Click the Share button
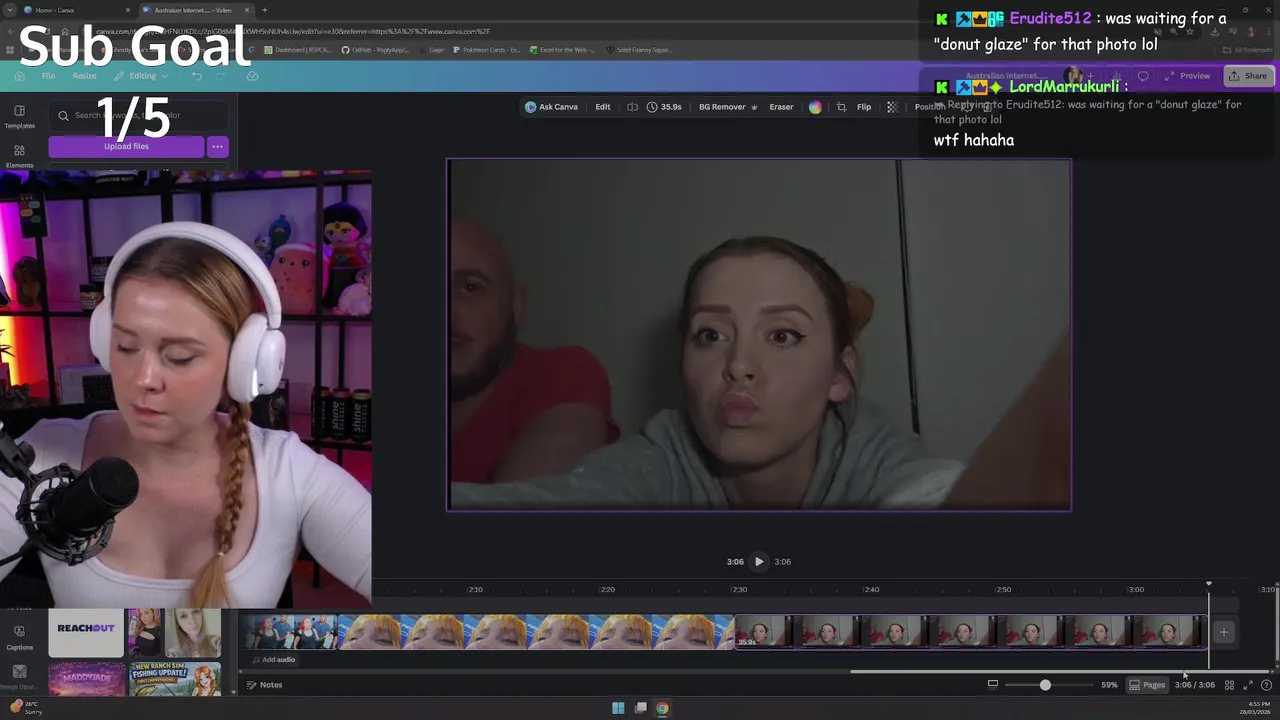The image size is (1280, 720). (1248, 76)
